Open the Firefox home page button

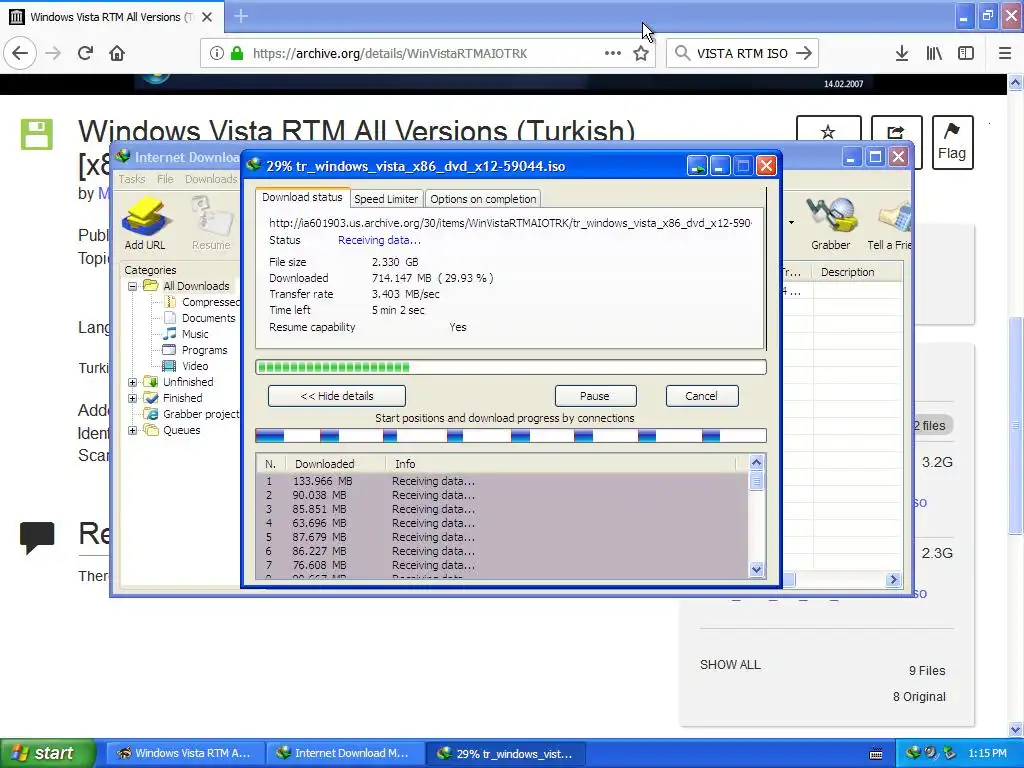(x=117, y=53)
